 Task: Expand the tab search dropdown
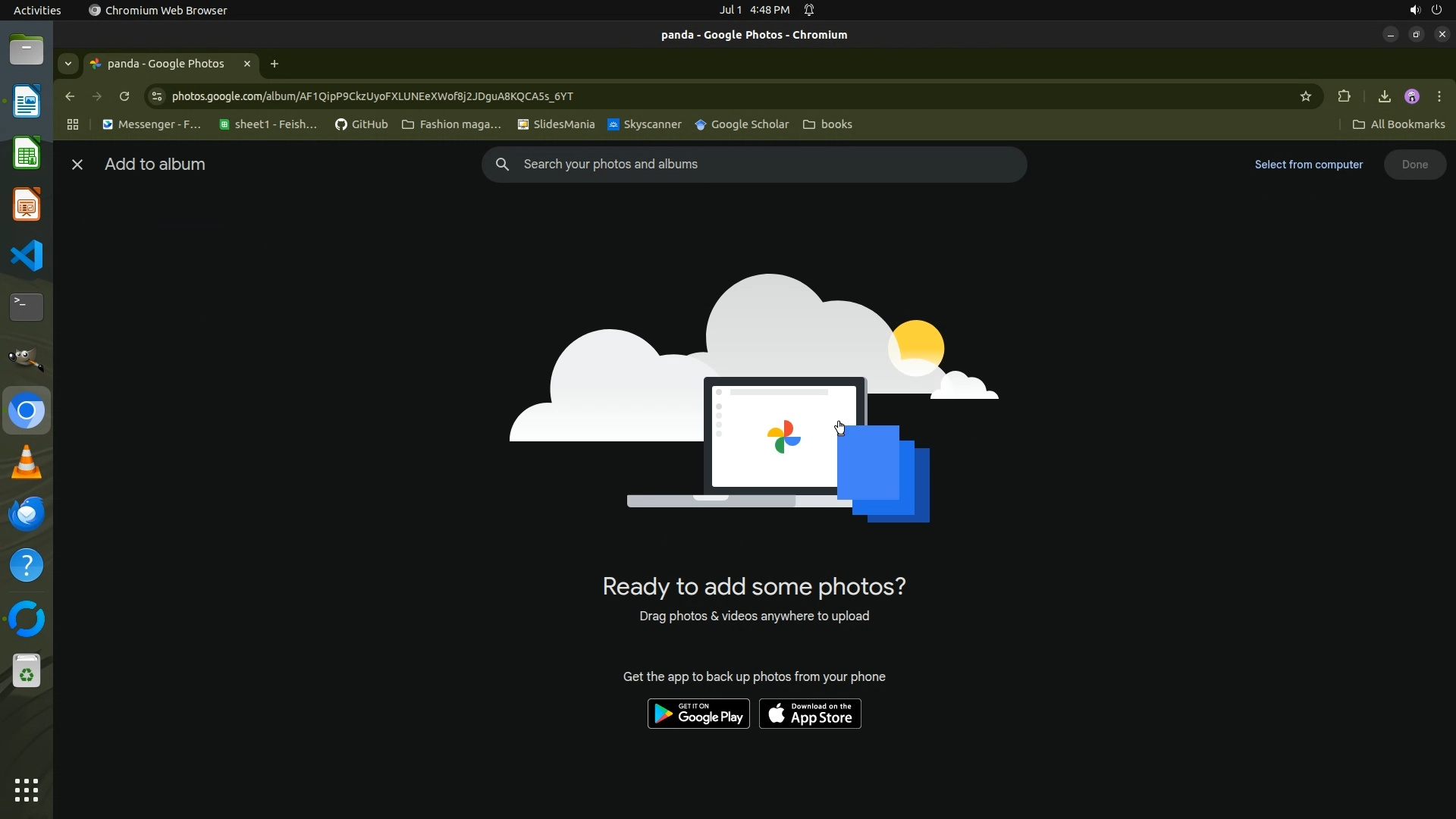point(68,64)
